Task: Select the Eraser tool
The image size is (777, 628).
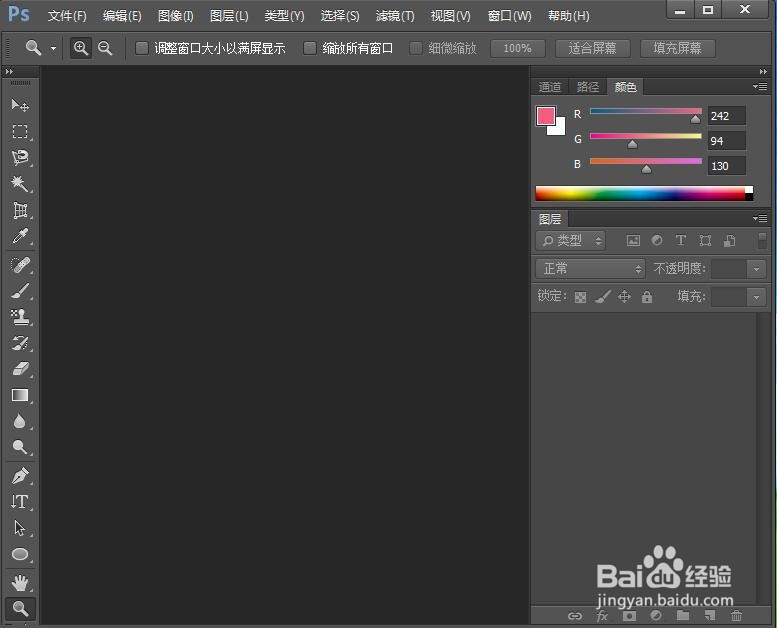Action: click(20, 369)
